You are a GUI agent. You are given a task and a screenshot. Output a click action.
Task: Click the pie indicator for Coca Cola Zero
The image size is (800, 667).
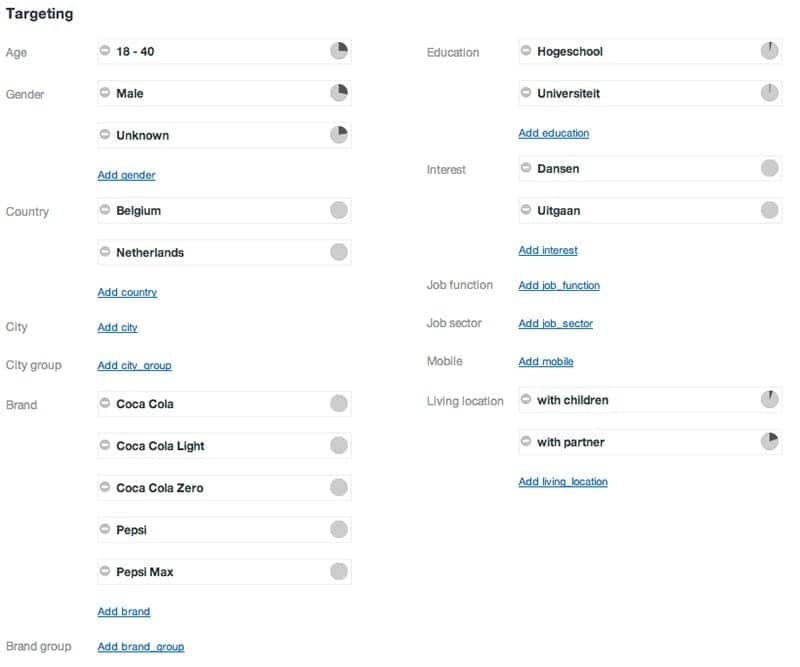click(339, 487)
